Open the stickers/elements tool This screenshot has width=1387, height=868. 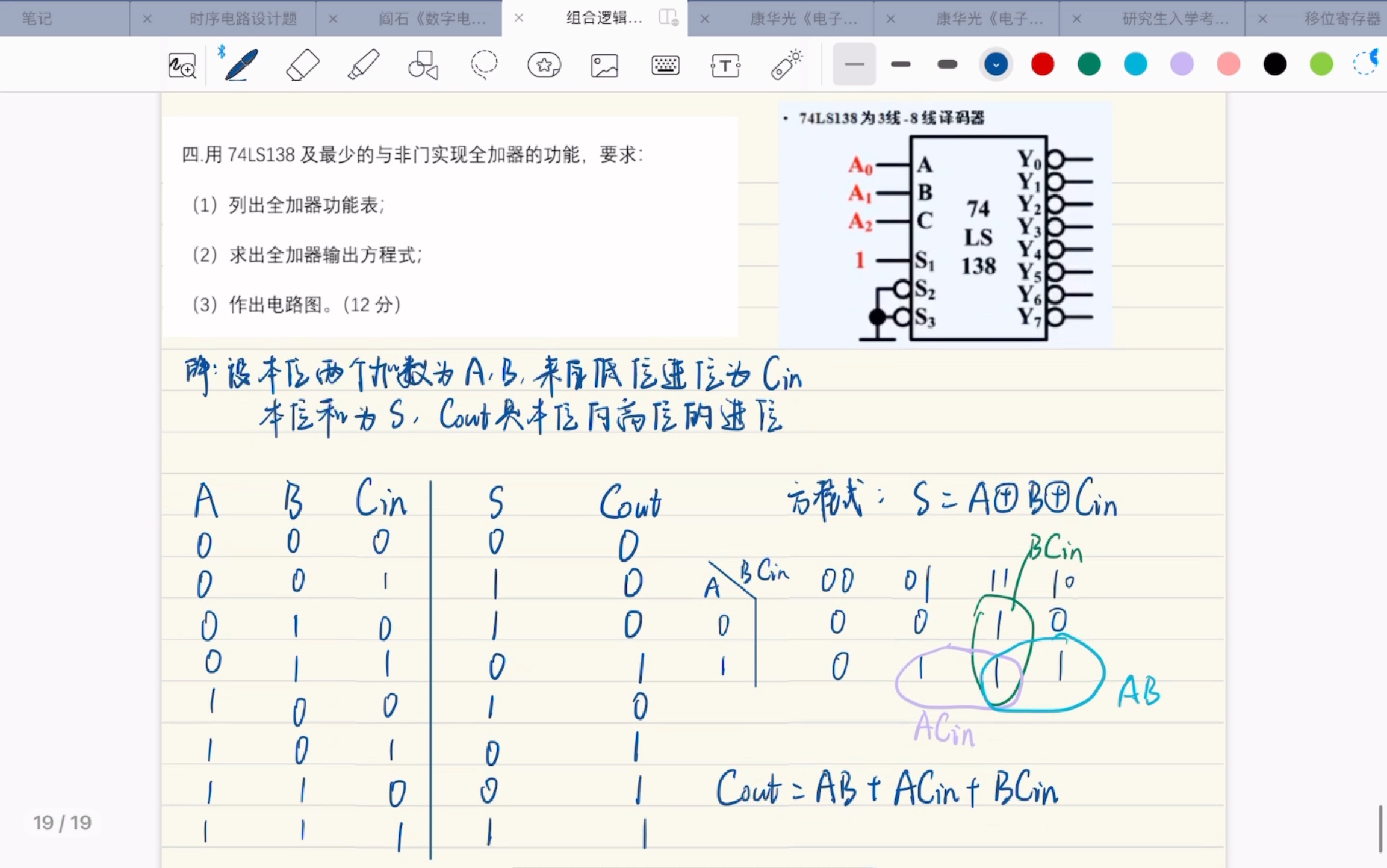(542, 64)
